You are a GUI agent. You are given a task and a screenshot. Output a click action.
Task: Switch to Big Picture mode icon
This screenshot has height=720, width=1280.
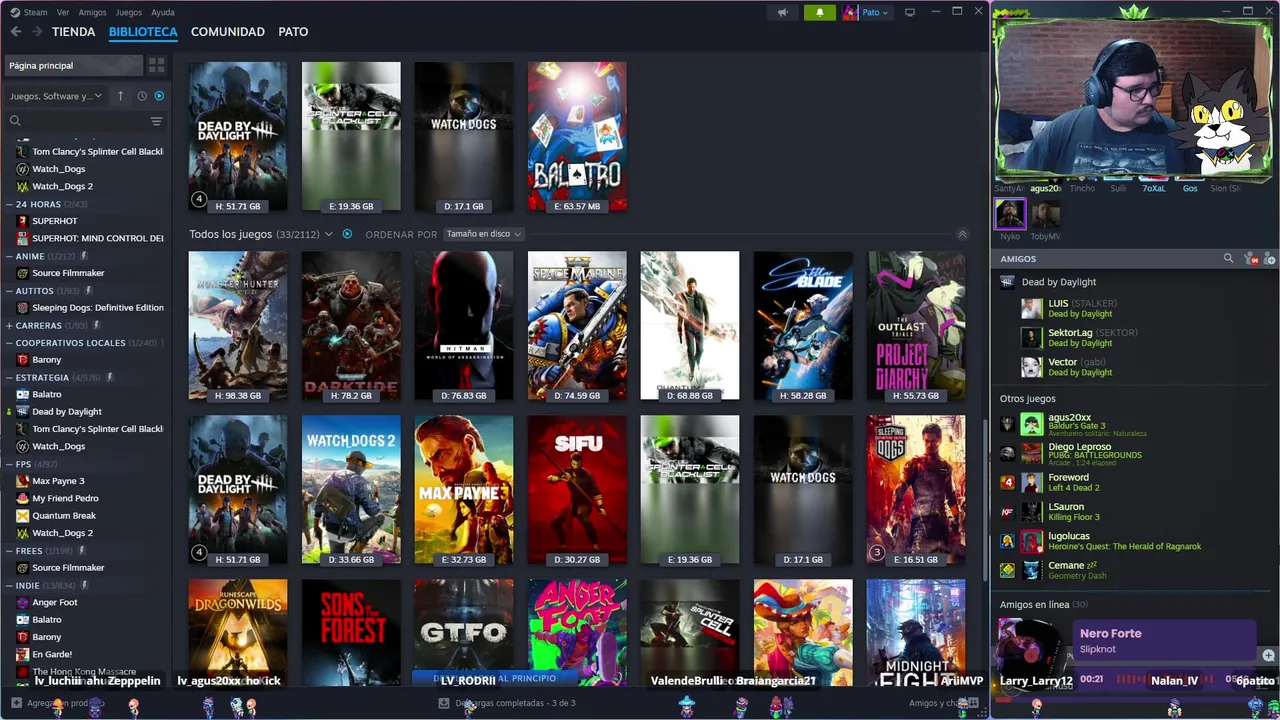pyautogui.click(x=909, y=12)
